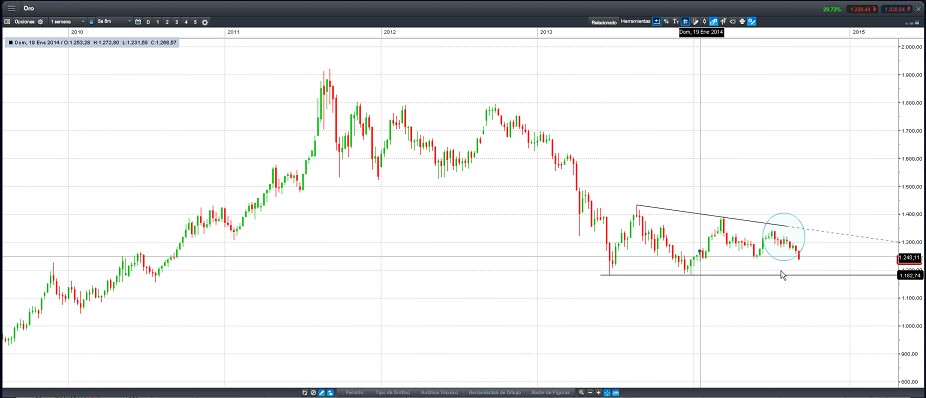The height and width of the screenshot is (398, 926).
Task: Click the red sell price button
Action: (x=862, y=9)
